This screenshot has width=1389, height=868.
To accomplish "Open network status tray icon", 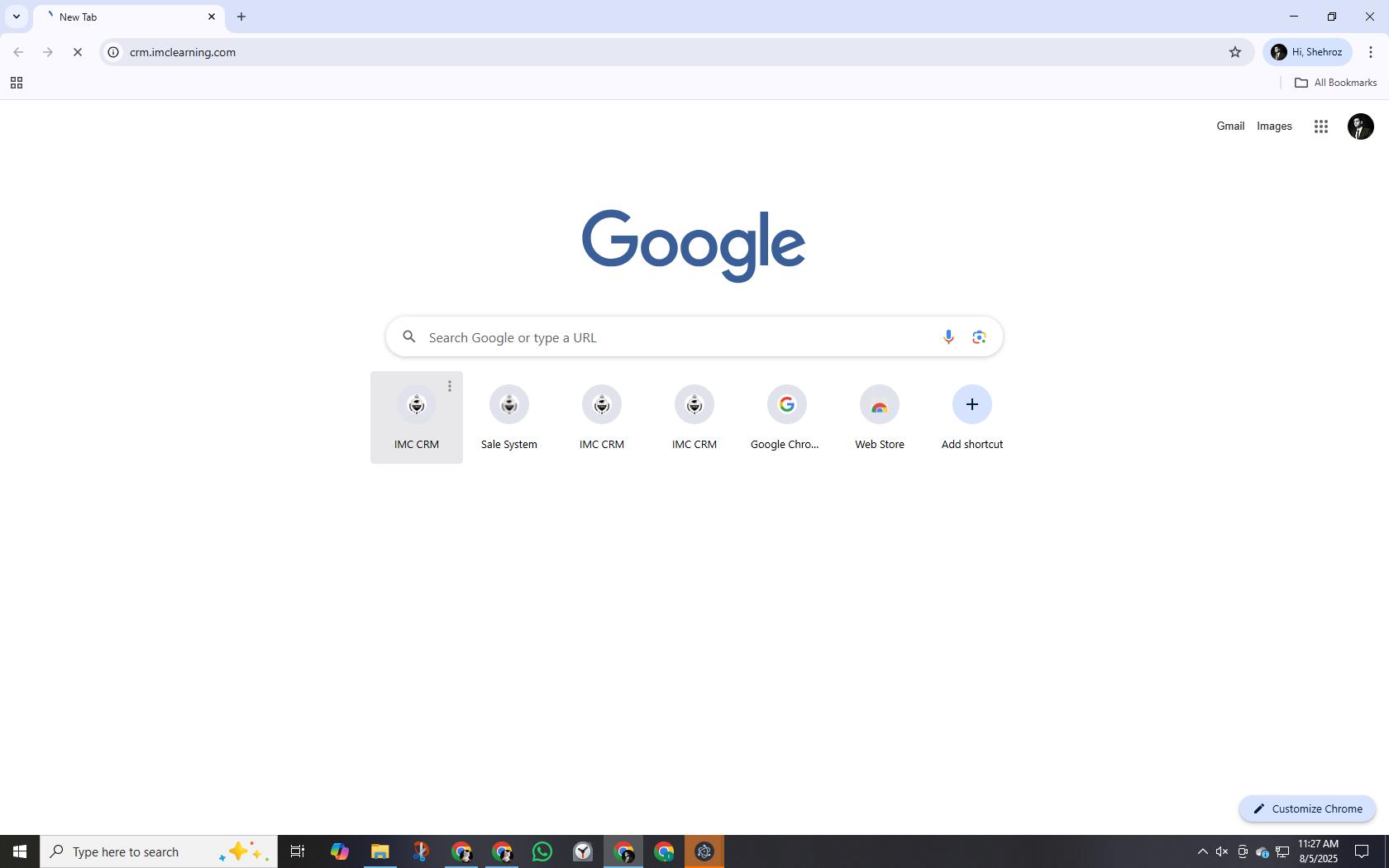I will pos(1282,851).
